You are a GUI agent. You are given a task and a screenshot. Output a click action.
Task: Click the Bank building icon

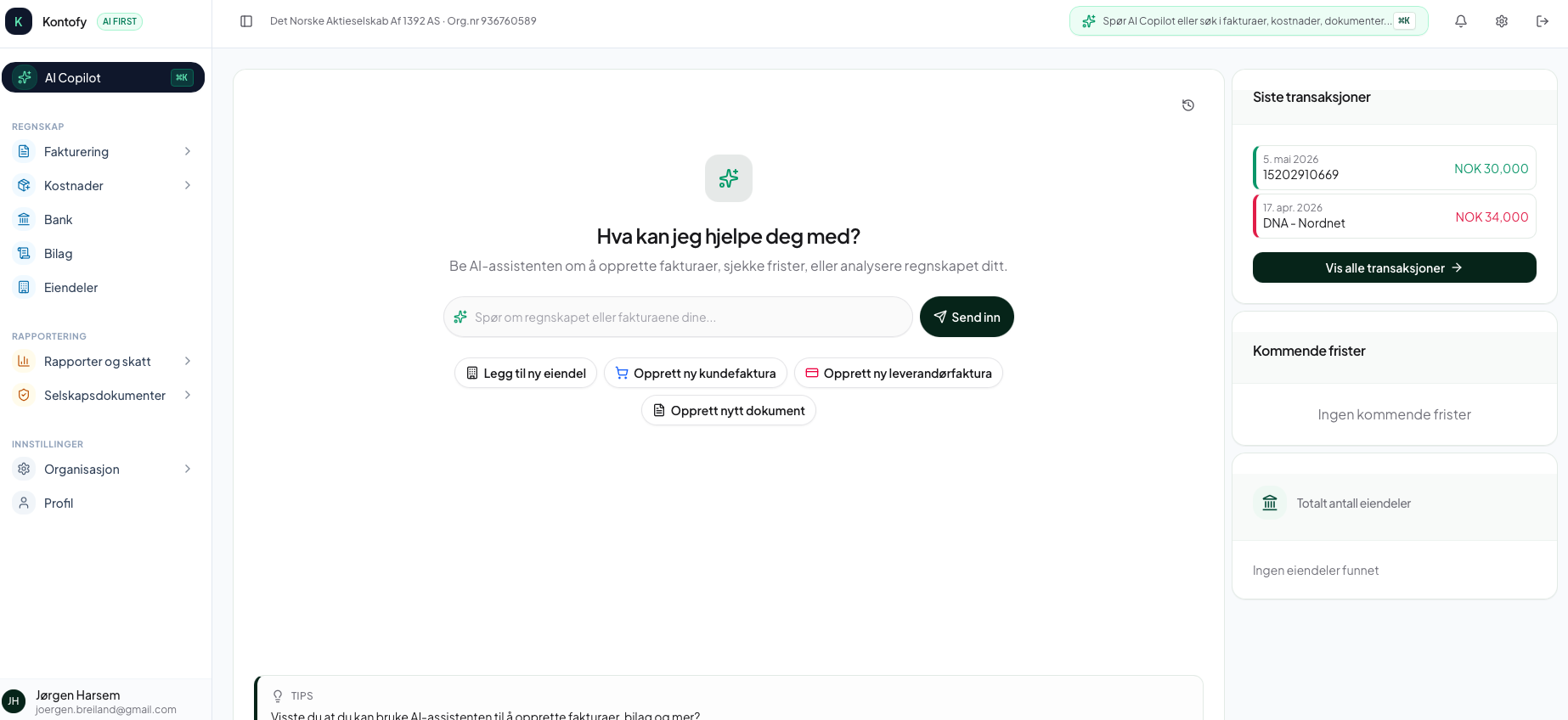click(24, 219)
